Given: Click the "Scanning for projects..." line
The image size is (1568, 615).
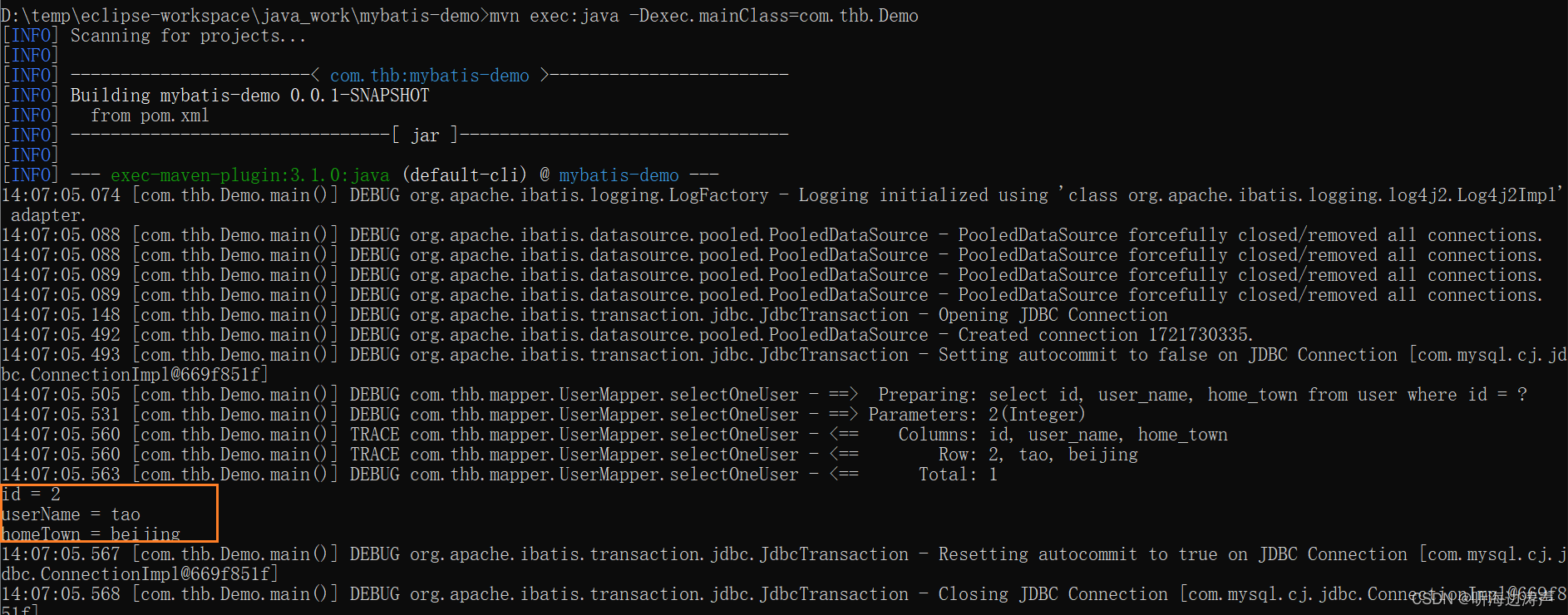Looking at the screenshot, I should (x=189, y=36).
